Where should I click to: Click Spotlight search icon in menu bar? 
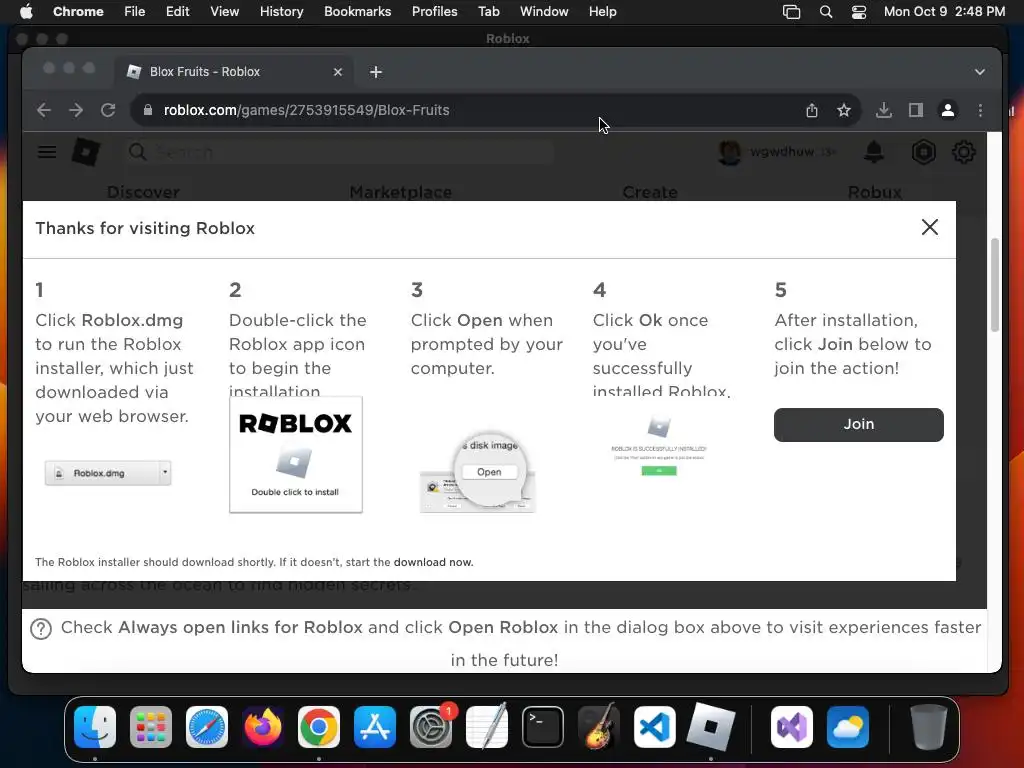825,12
